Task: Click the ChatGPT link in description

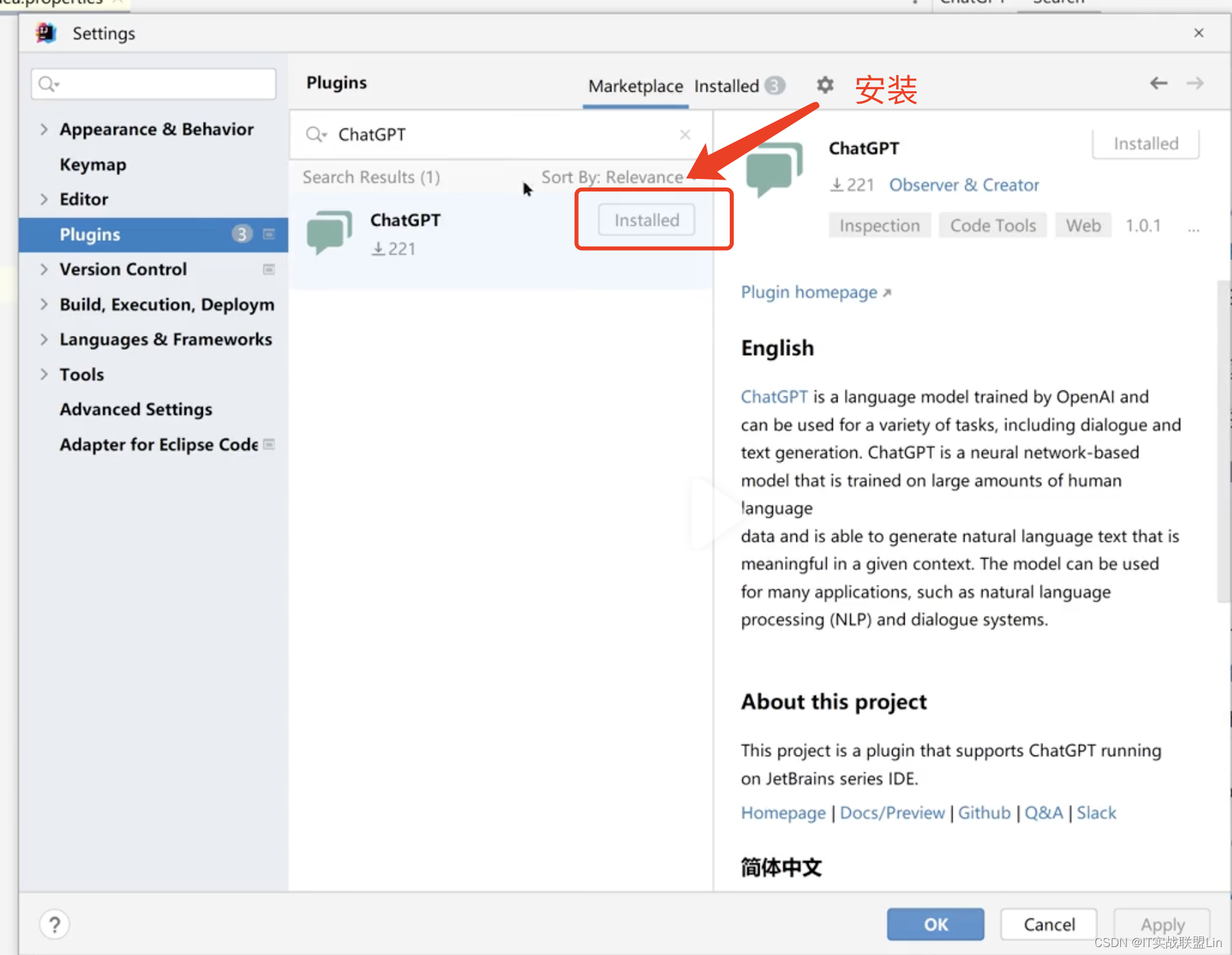Action: tap(774, 397)
